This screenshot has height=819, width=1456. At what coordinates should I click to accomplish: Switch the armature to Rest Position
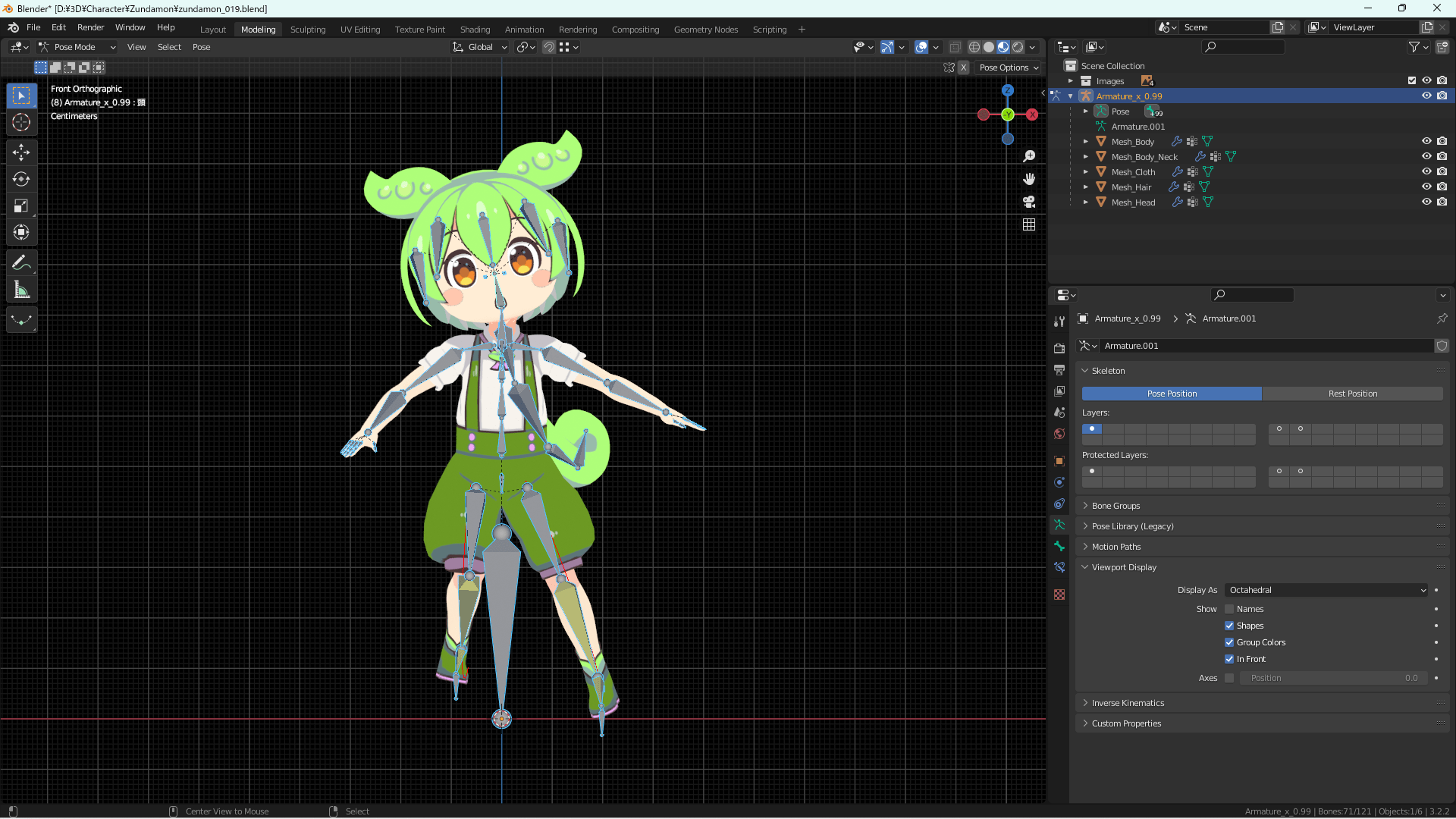click(x=1353, y=394)
